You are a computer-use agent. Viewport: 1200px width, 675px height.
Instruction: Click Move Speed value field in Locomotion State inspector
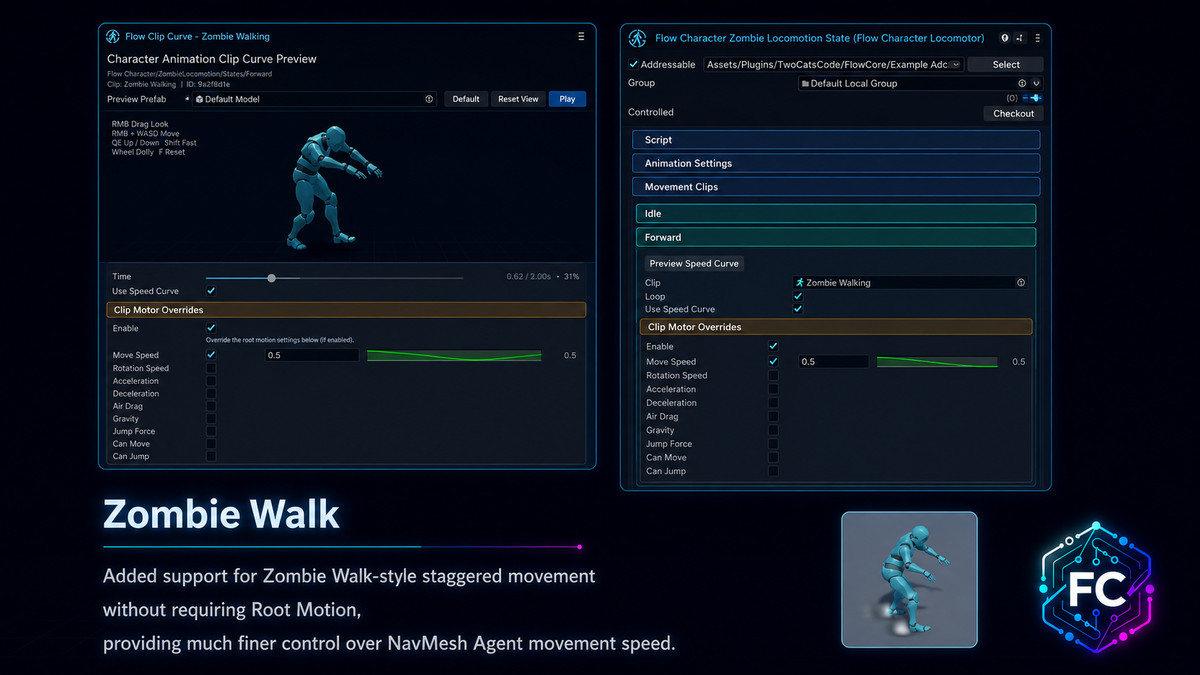(x=834, y=362)
